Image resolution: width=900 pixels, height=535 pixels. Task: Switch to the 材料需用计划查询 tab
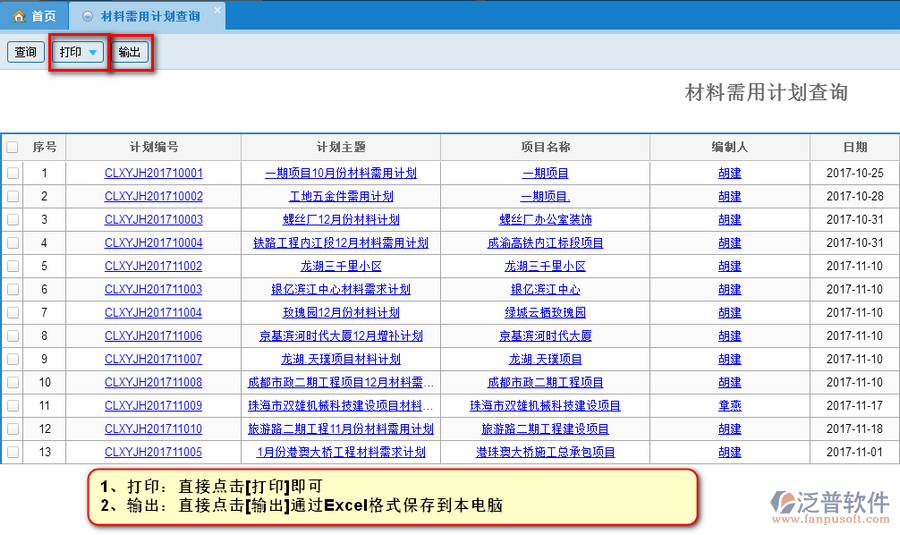click(150, 16)
